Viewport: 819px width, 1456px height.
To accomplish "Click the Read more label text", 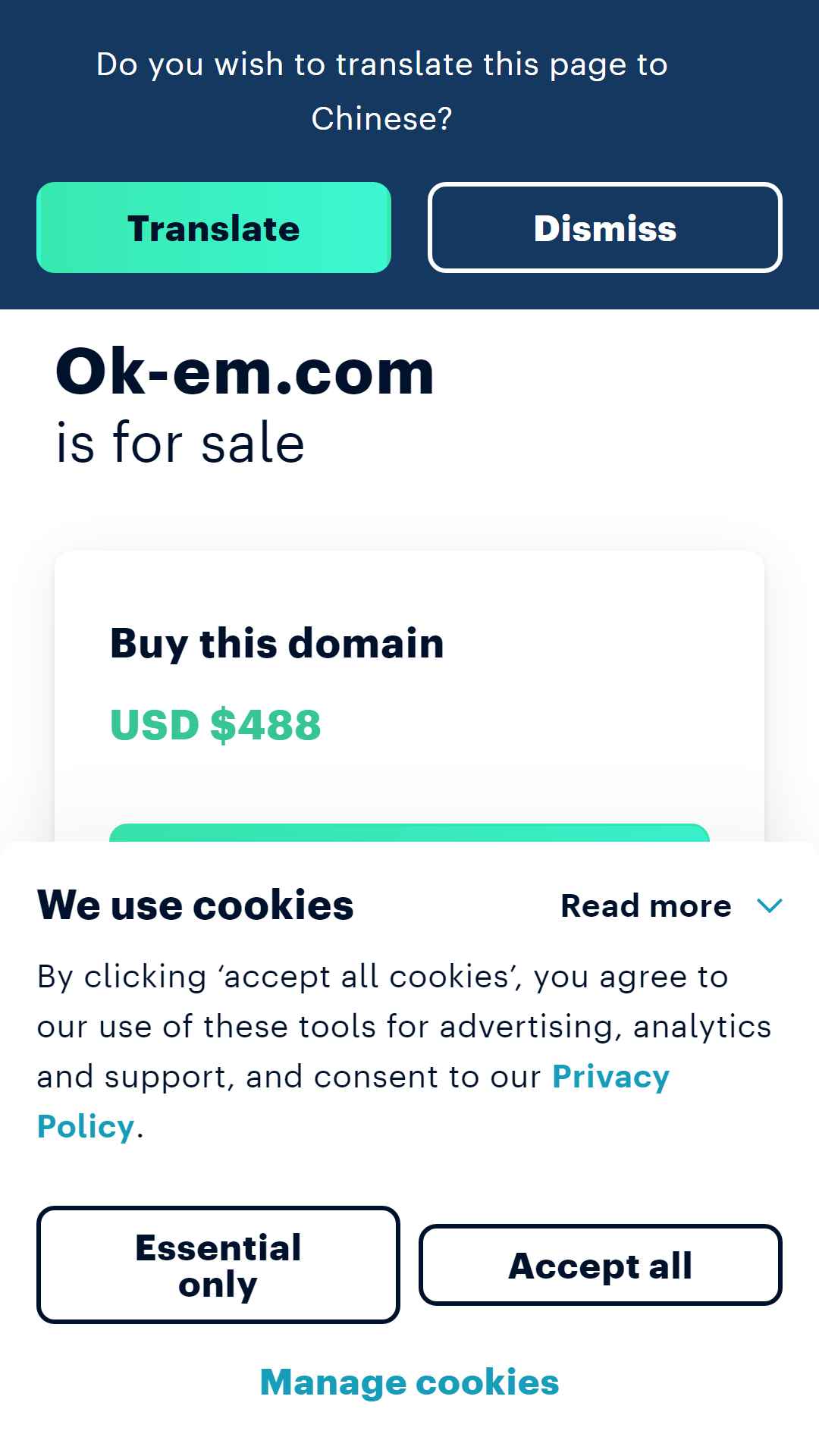I will coord(646,905).
